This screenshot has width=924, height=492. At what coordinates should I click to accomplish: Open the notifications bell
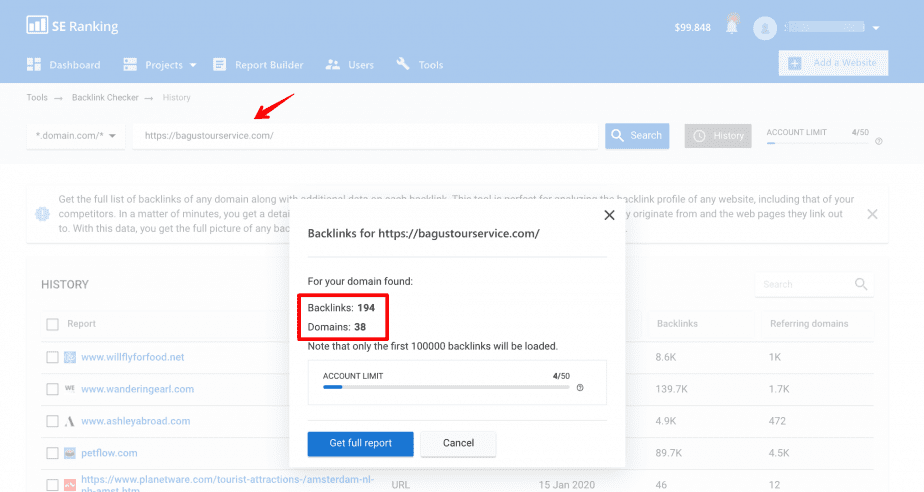click(732, 25)
